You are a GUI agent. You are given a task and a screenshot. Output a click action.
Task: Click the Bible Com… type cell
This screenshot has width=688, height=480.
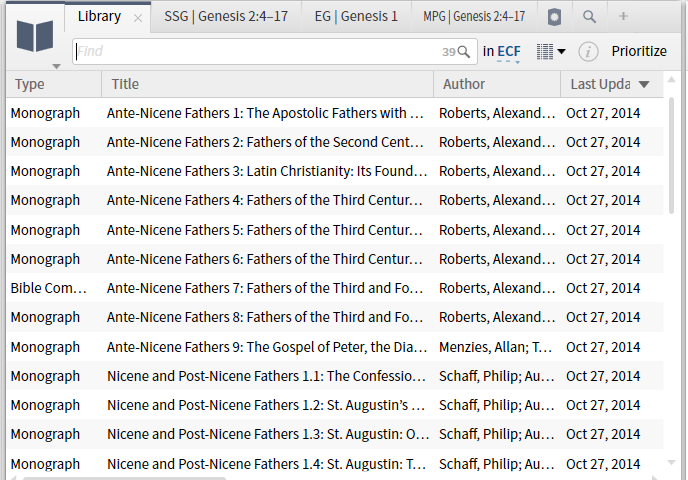[48, 288]
